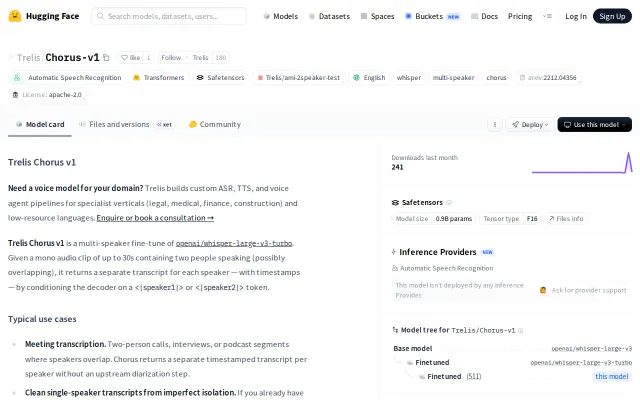Image resolution: width=640 pixels, height=400 pixels.
Task: Open the more navigation menu icon
Action: pos(547,16)
